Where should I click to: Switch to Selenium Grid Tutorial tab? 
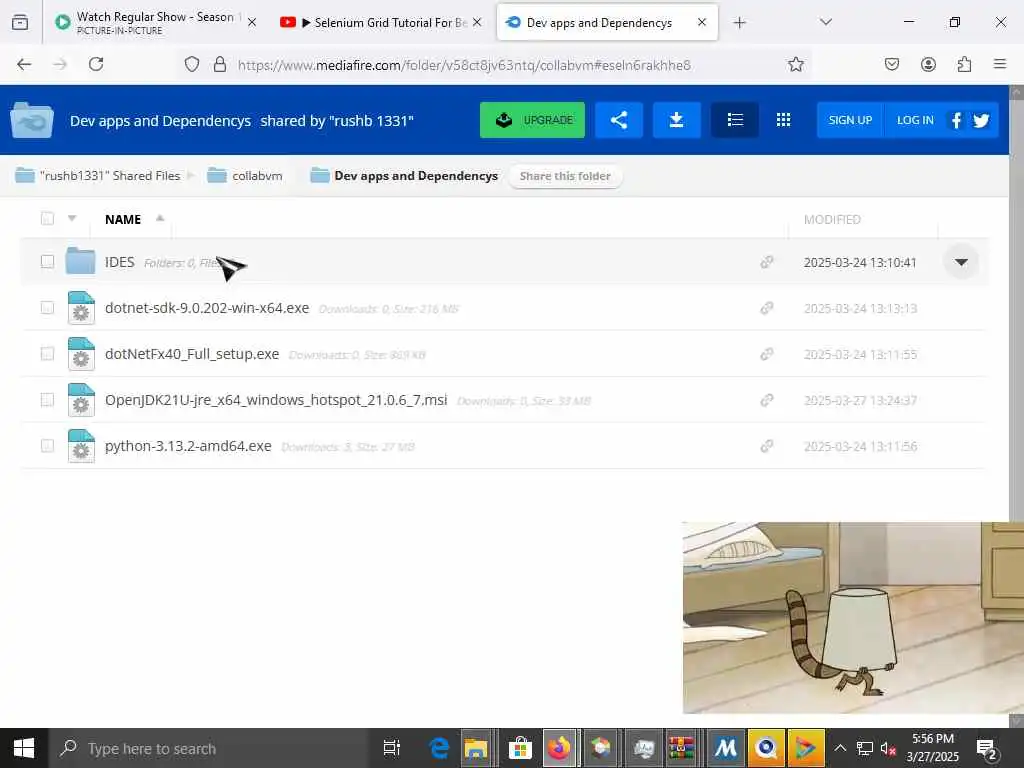tap(381, 22)
